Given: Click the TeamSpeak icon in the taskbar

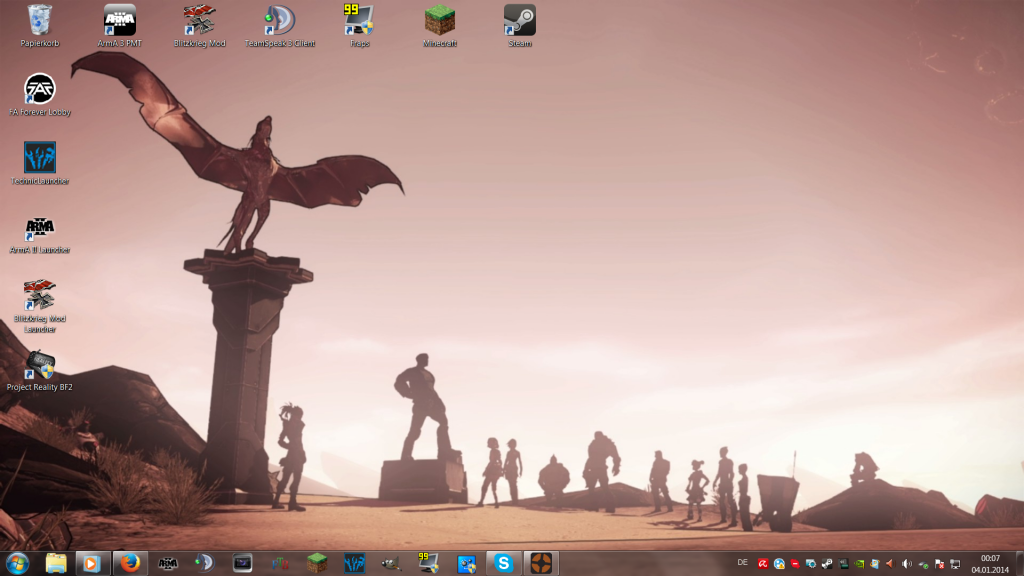Looking at the screenshot, I should point(204,563).
